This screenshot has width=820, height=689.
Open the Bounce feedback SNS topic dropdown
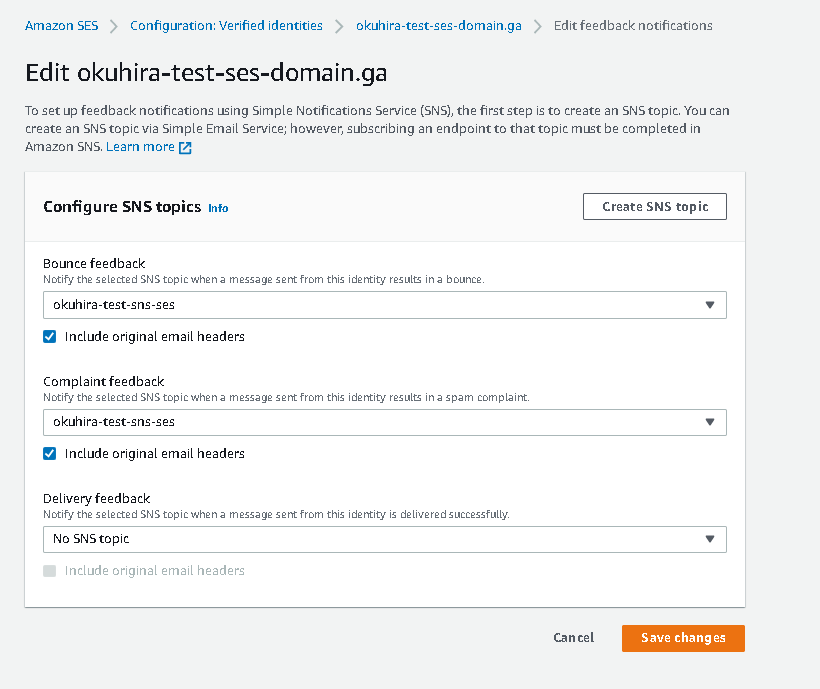click(384, 305)
